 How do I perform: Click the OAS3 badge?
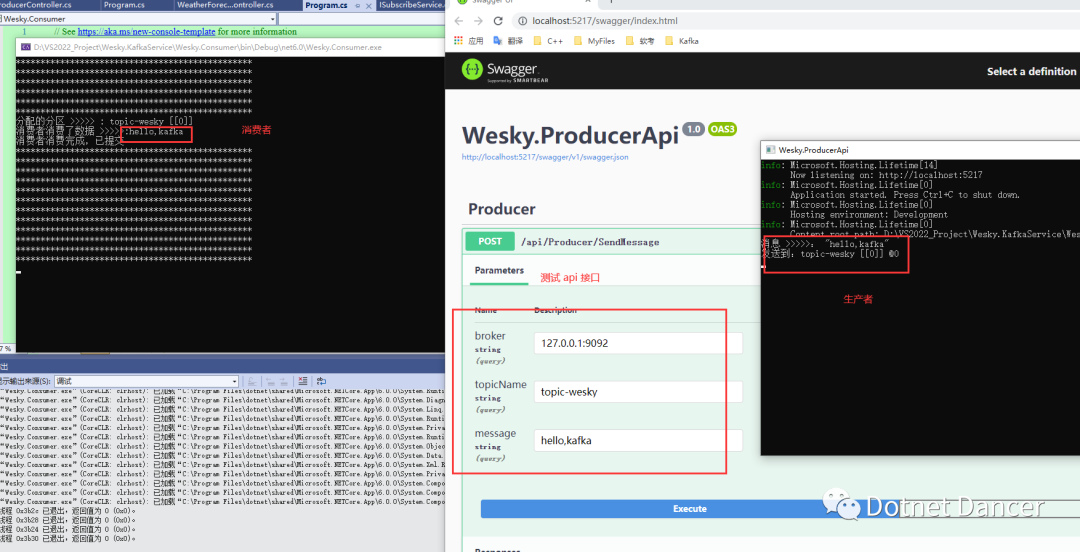click(x=723, y=129)
